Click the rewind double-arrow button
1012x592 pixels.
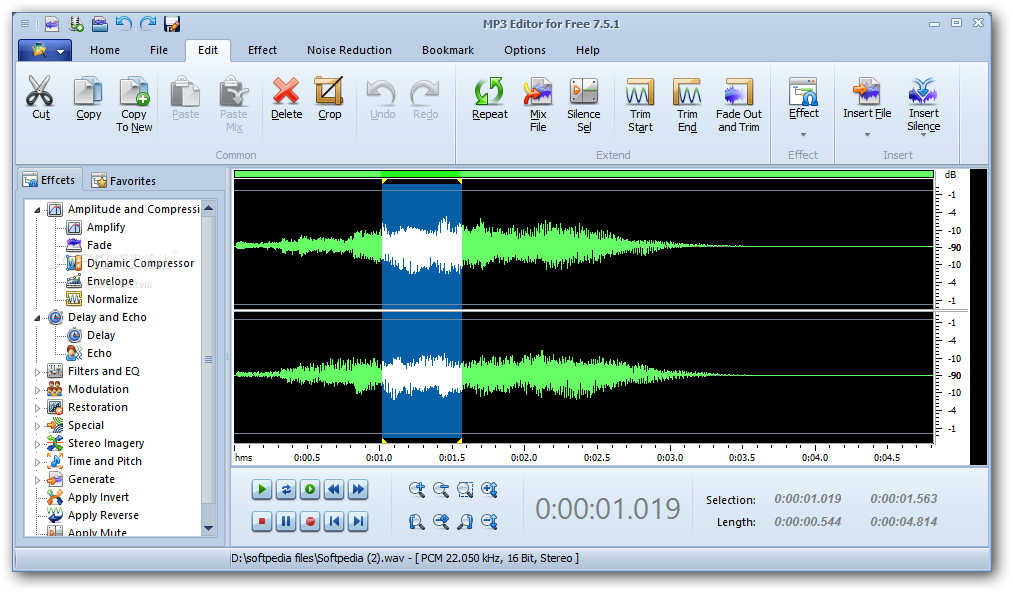click(x=334, y=489)
